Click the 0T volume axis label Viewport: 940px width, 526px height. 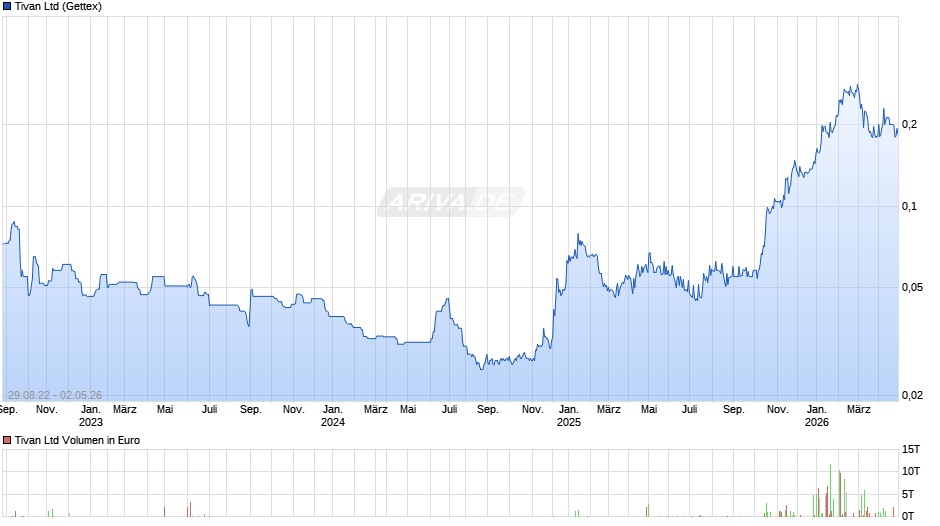pyautogui.click(x=908, y=516)
